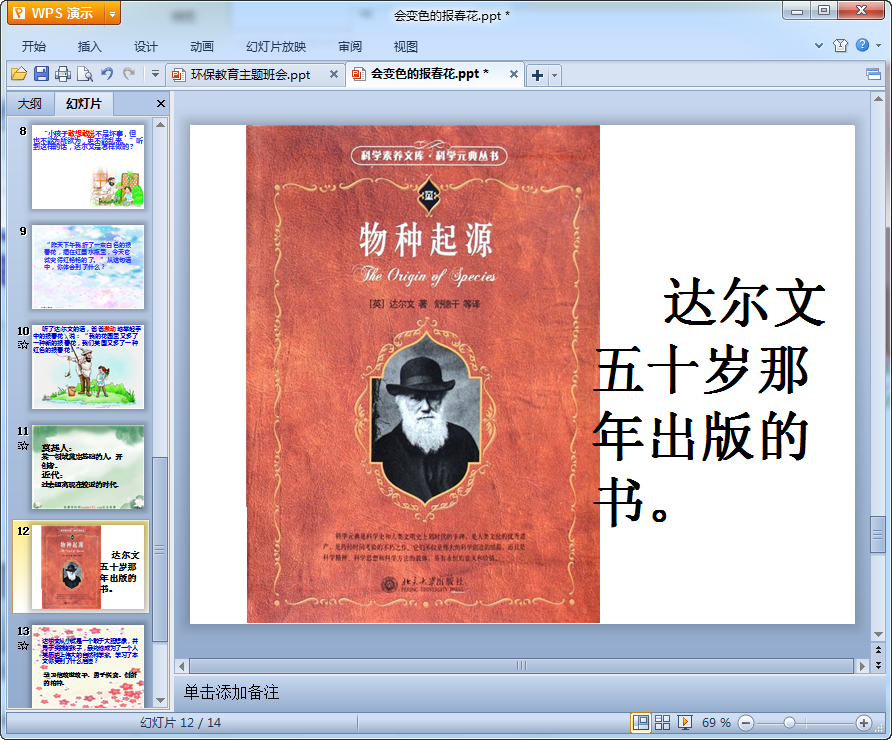Zoom out with the minus button

[746, 723]
